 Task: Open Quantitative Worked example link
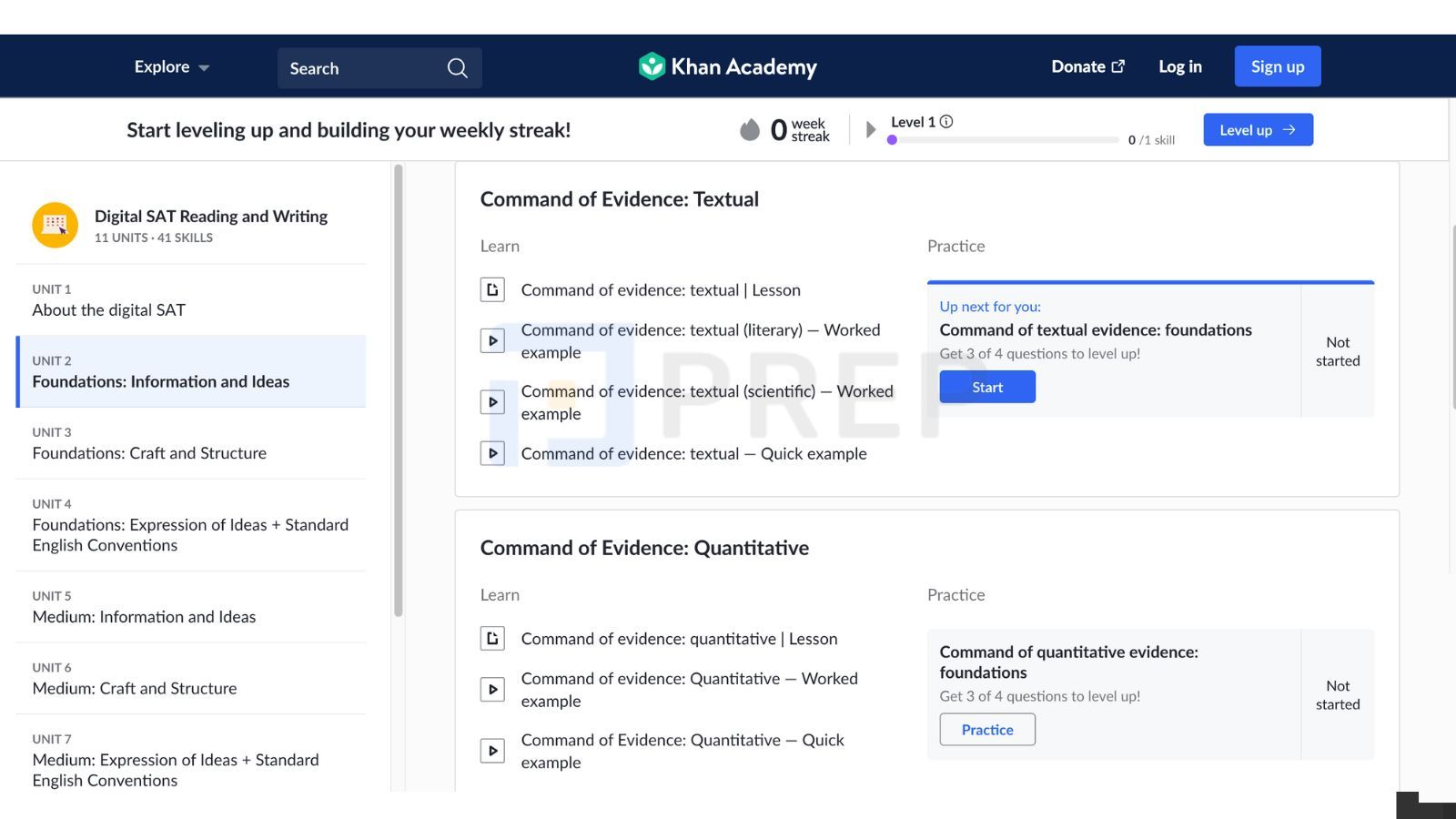[x=689, y=690]
